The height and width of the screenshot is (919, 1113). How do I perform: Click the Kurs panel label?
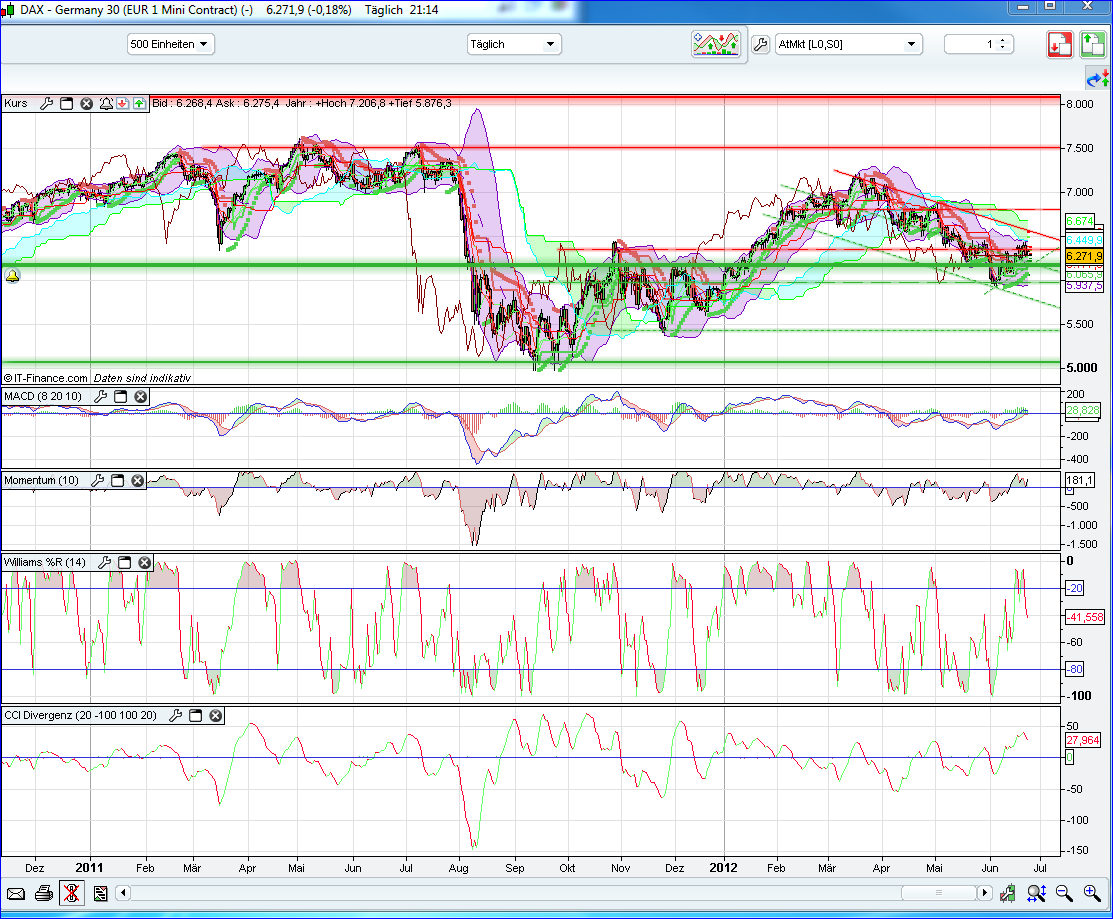(x=16, y=103)
